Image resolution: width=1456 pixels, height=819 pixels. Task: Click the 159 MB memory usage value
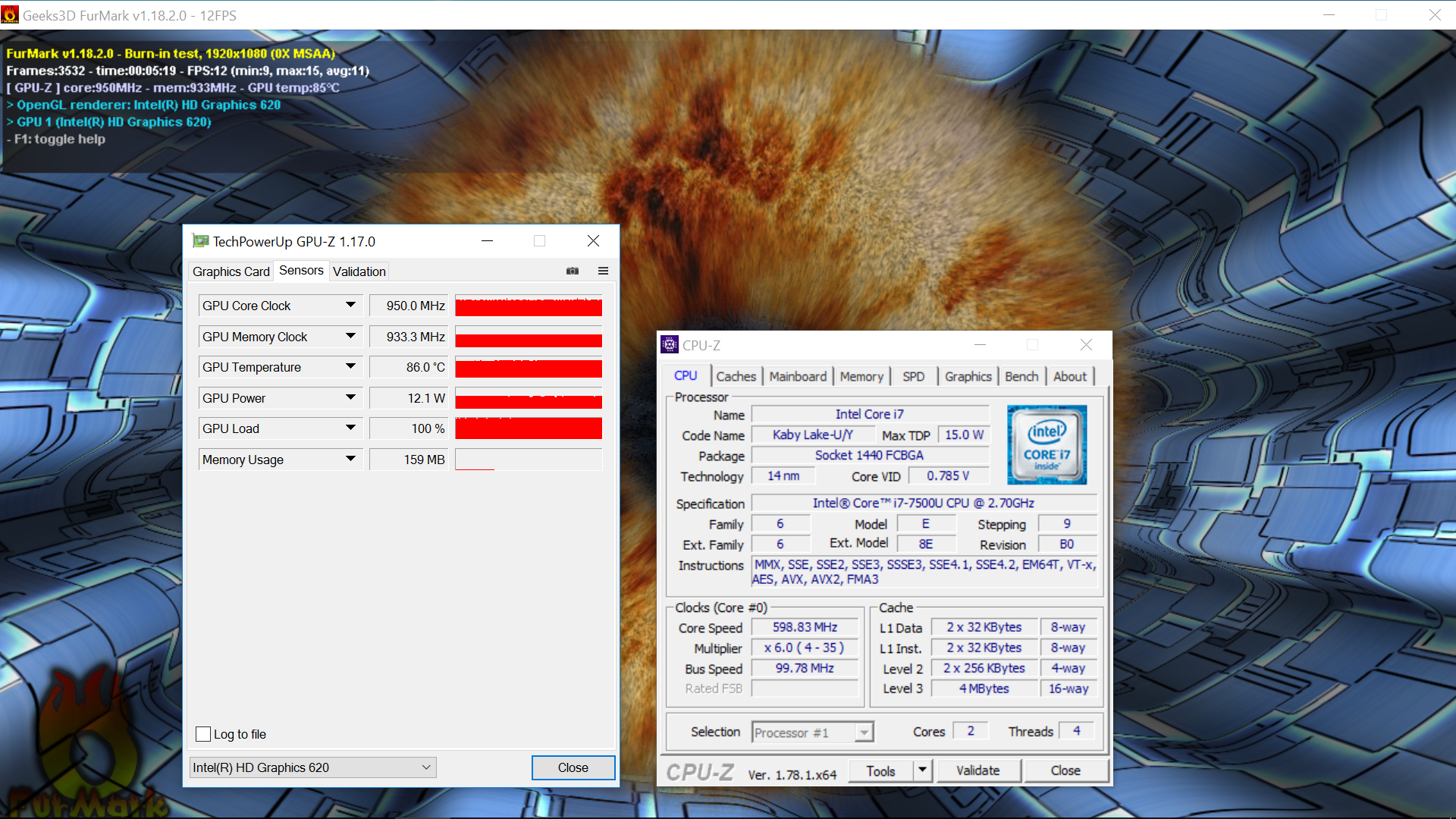[409, 460]
